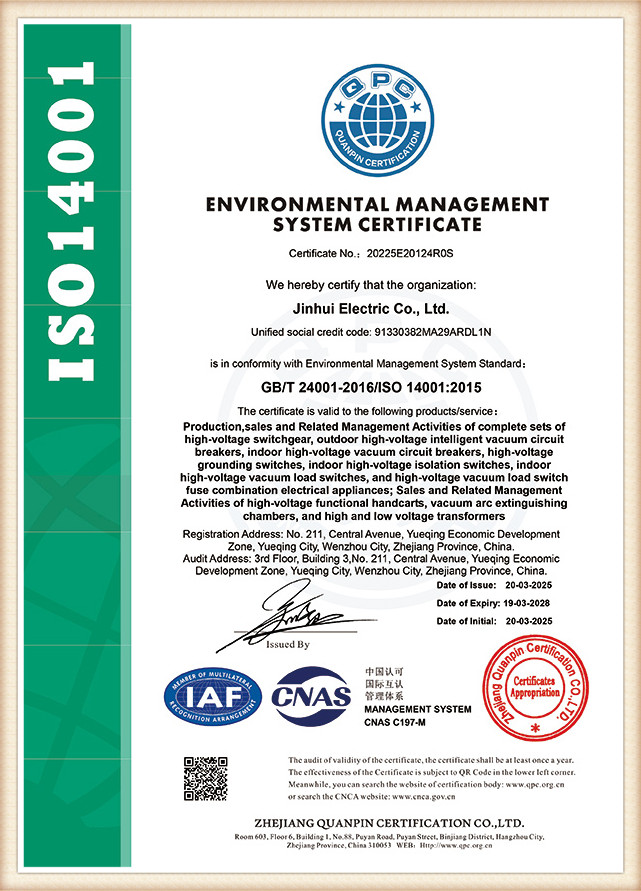This screenshot has width=641, height=891.
Task: Select scope line 'chambers, and high and low voltage transformers'
Action: point(374,516)
